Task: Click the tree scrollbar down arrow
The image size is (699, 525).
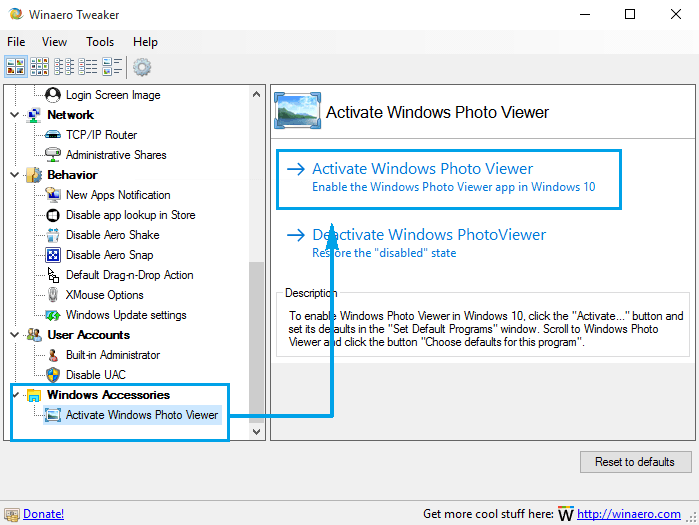Action: 256,431
